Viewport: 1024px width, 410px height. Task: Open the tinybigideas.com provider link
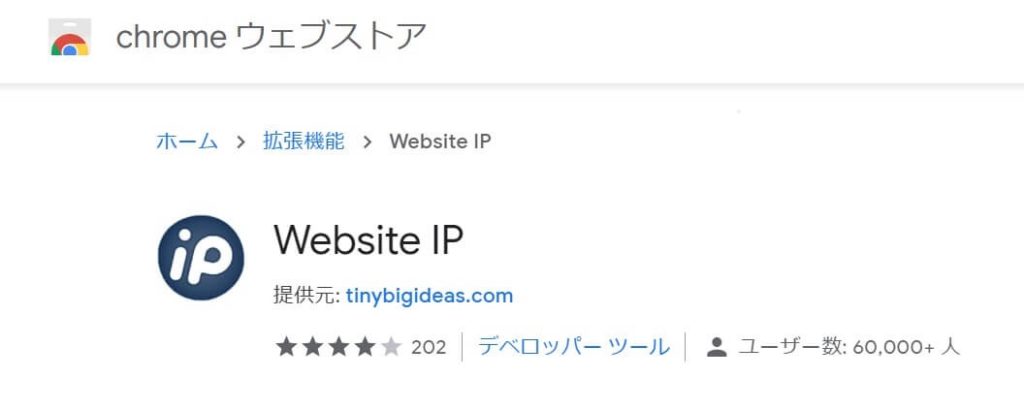[429, 296]
